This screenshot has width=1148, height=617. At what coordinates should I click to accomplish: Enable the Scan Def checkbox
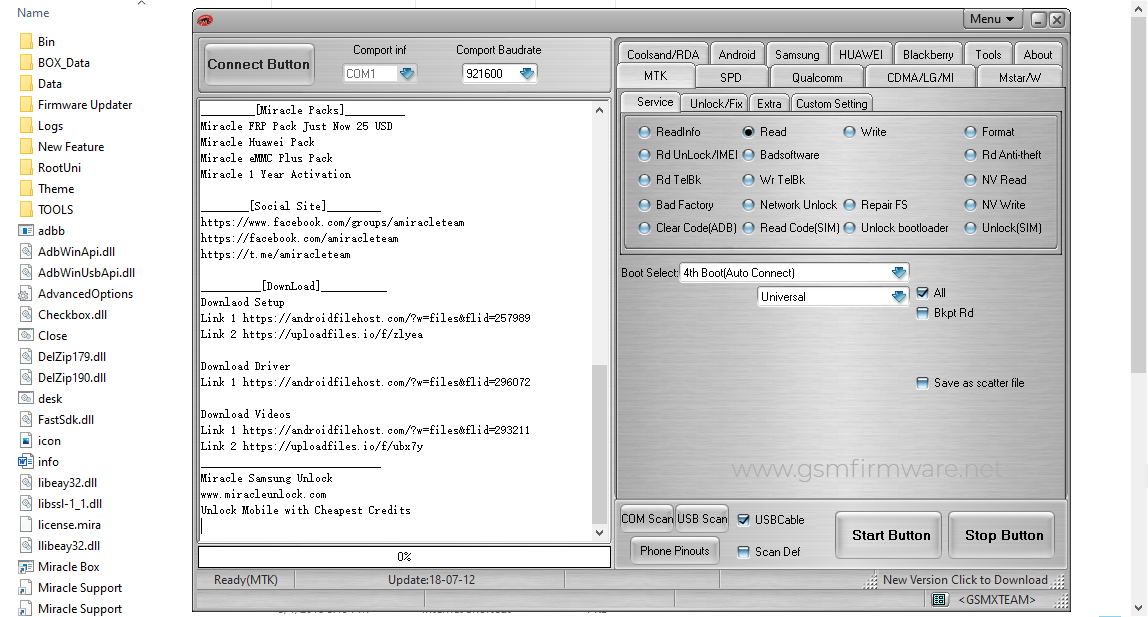click(x=743, y=552)
